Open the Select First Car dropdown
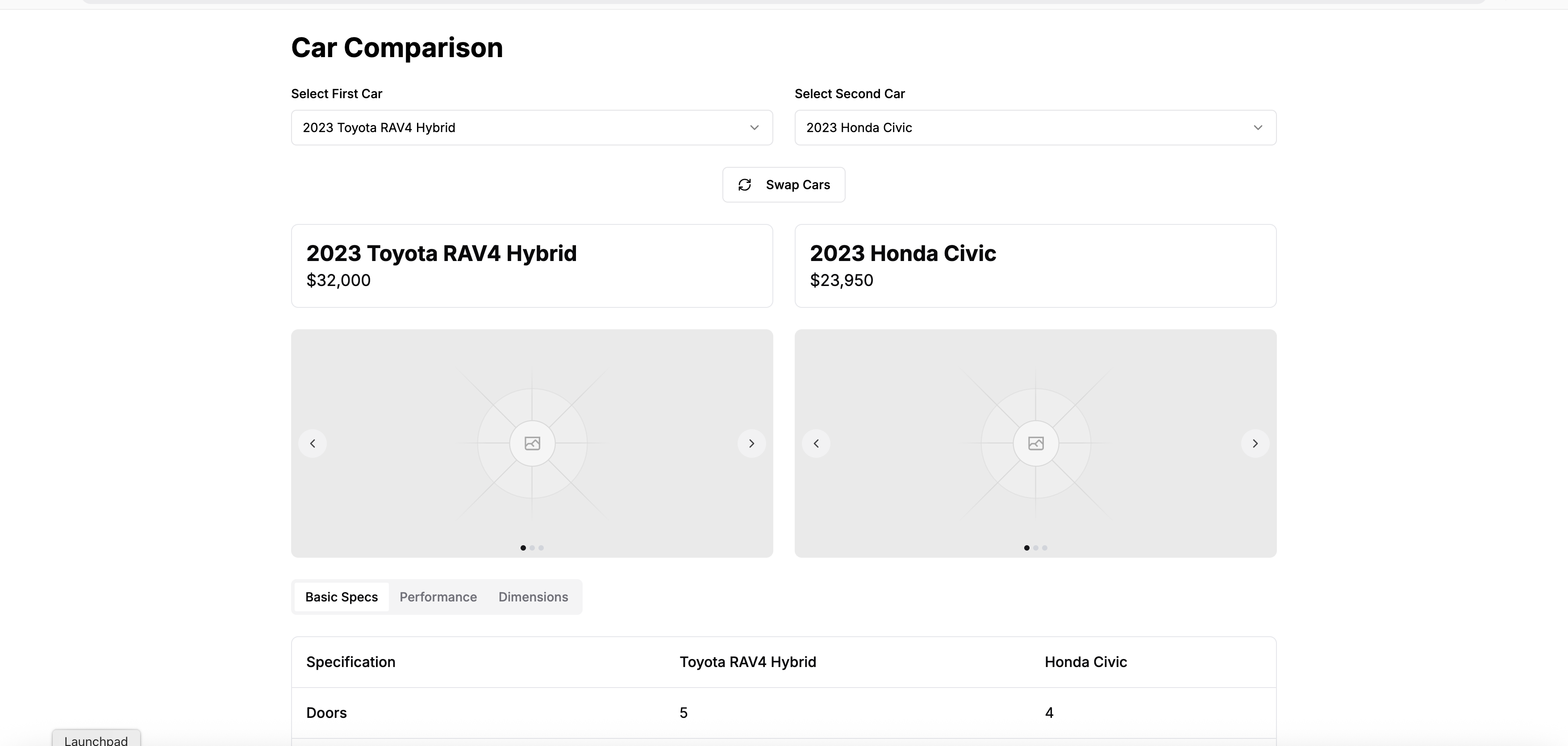1568x746 pixels. (x=531, y=128)
